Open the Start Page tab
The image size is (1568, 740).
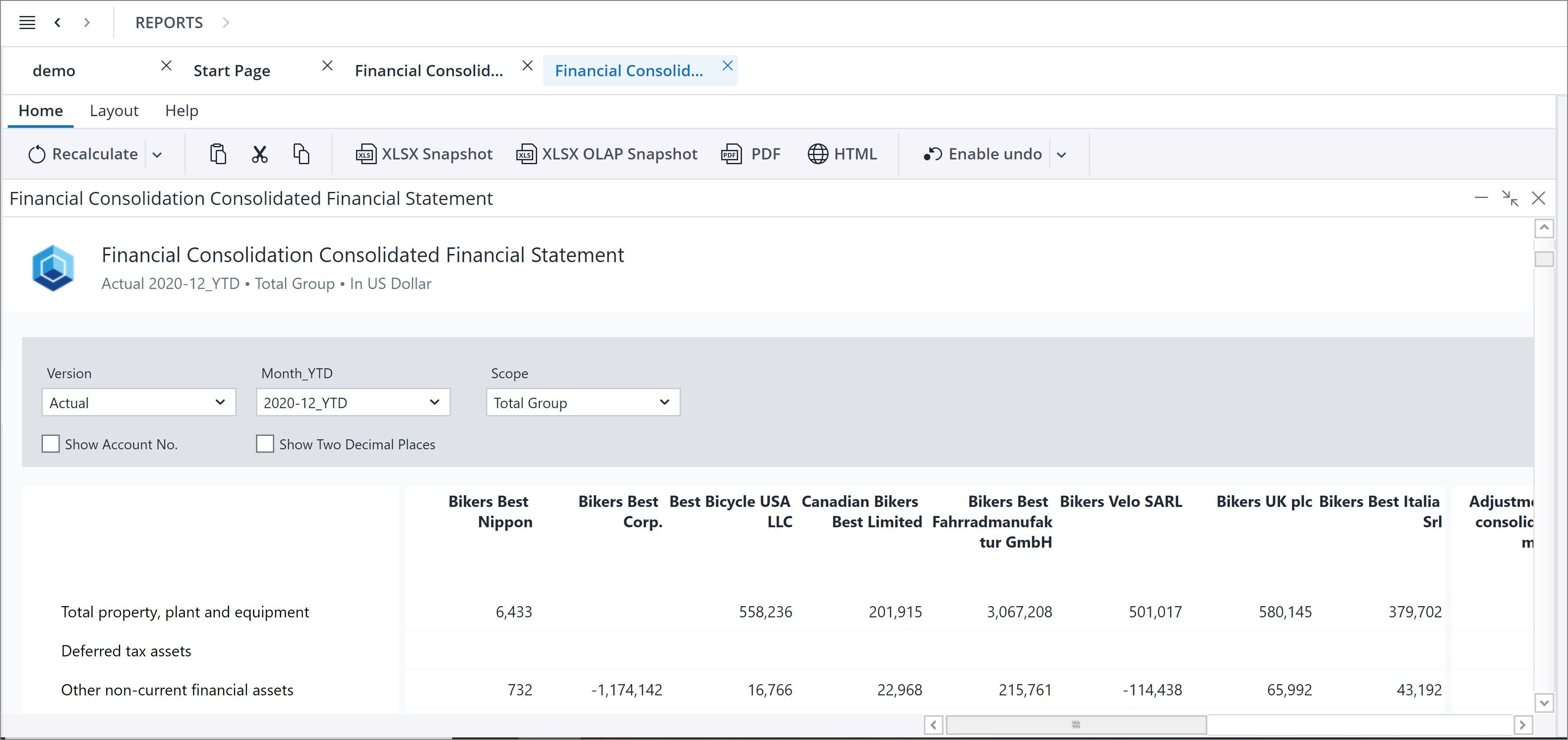[x=232, y=71]
